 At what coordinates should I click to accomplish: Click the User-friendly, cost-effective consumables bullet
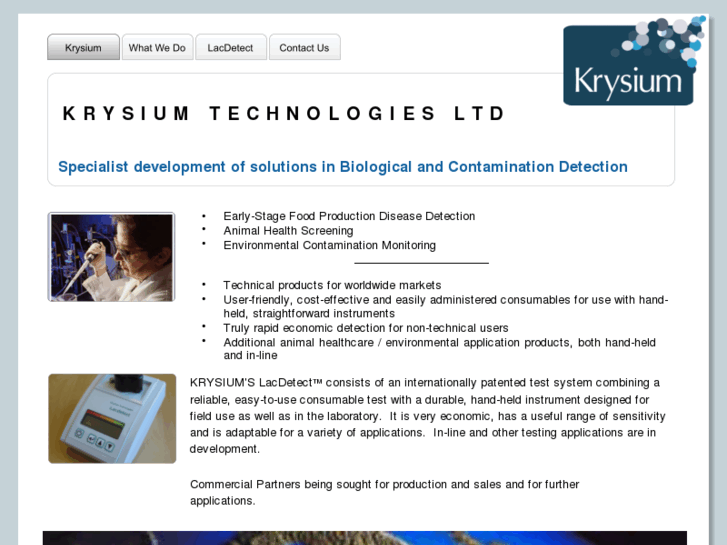click(446, 307)
